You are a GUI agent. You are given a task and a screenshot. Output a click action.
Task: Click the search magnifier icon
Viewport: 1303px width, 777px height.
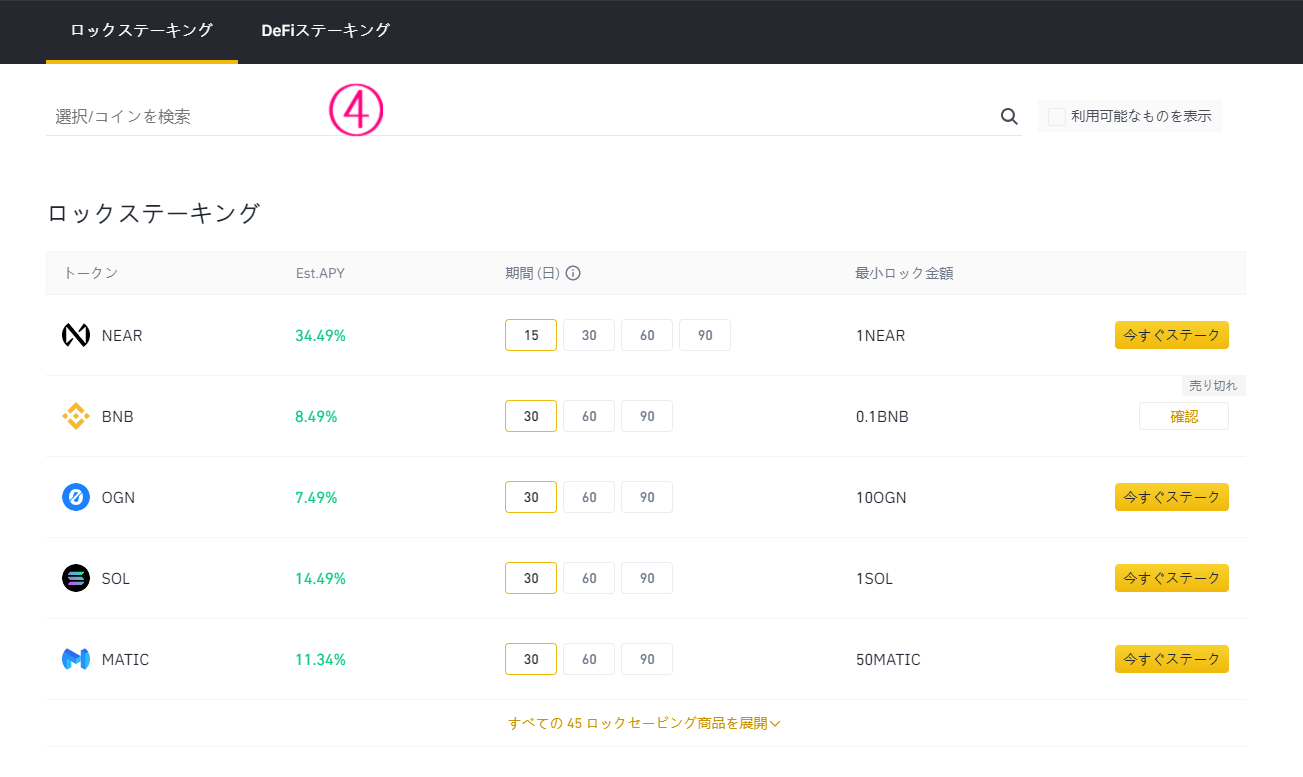pyautogui.click(x=1009, y=117)
